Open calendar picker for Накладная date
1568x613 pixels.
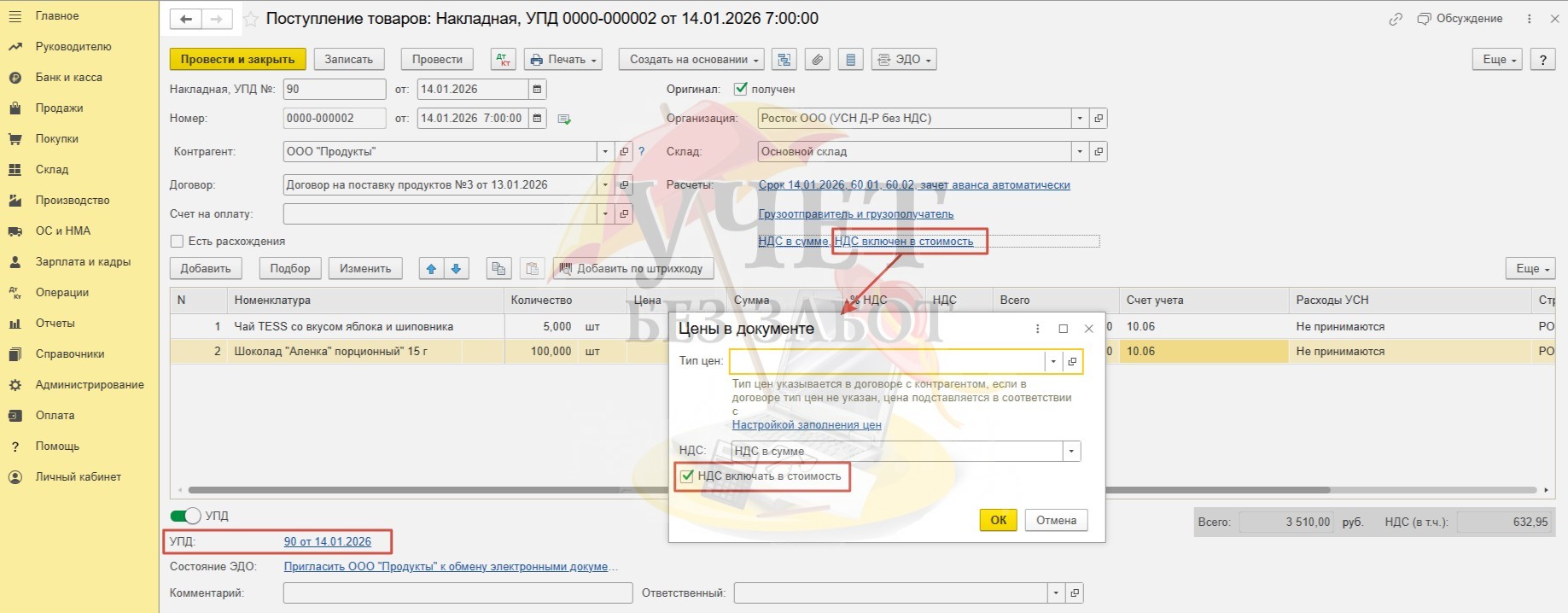[537, 90]
